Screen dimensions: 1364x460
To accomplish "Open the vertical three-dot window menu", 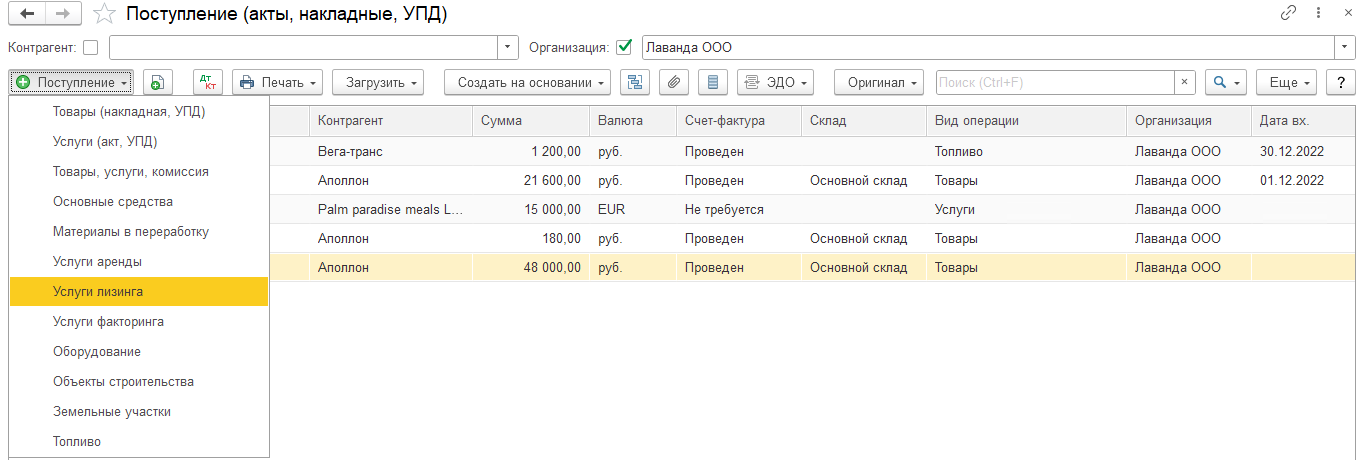I will (1320, 13).
